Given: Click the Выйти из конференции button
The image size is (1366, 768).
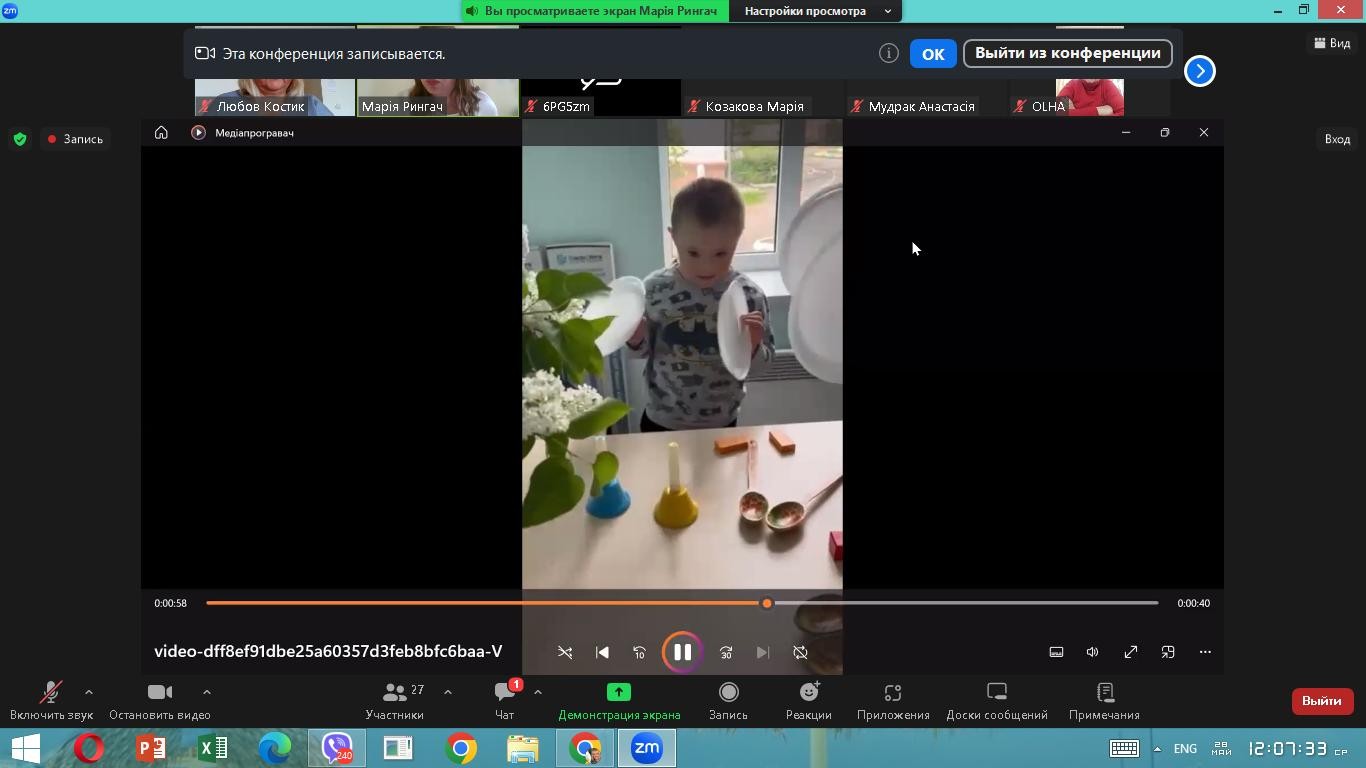Looking at the screenshot, I should point(1067,53).
